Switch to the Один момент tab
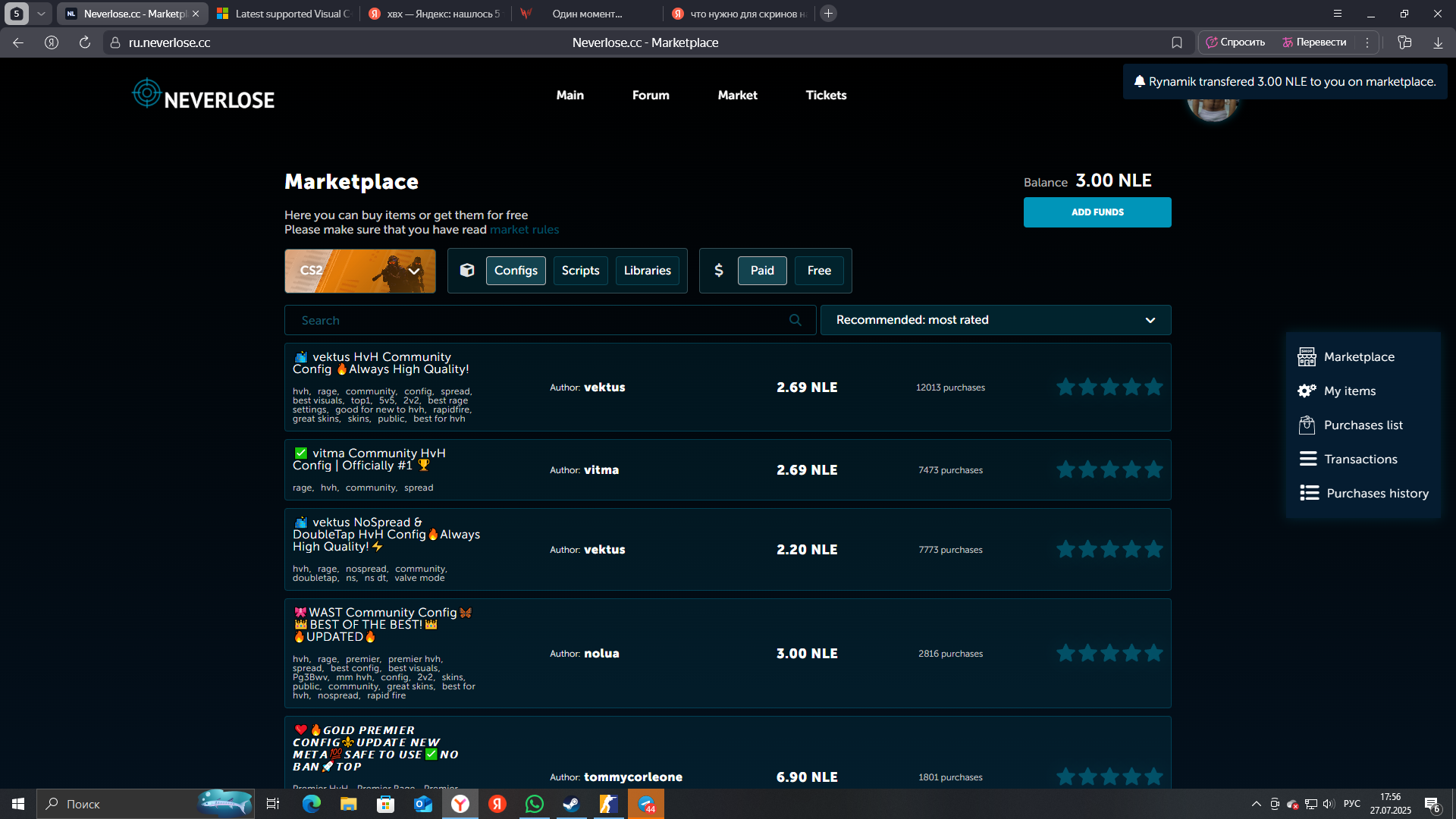 tap(587, 14)
